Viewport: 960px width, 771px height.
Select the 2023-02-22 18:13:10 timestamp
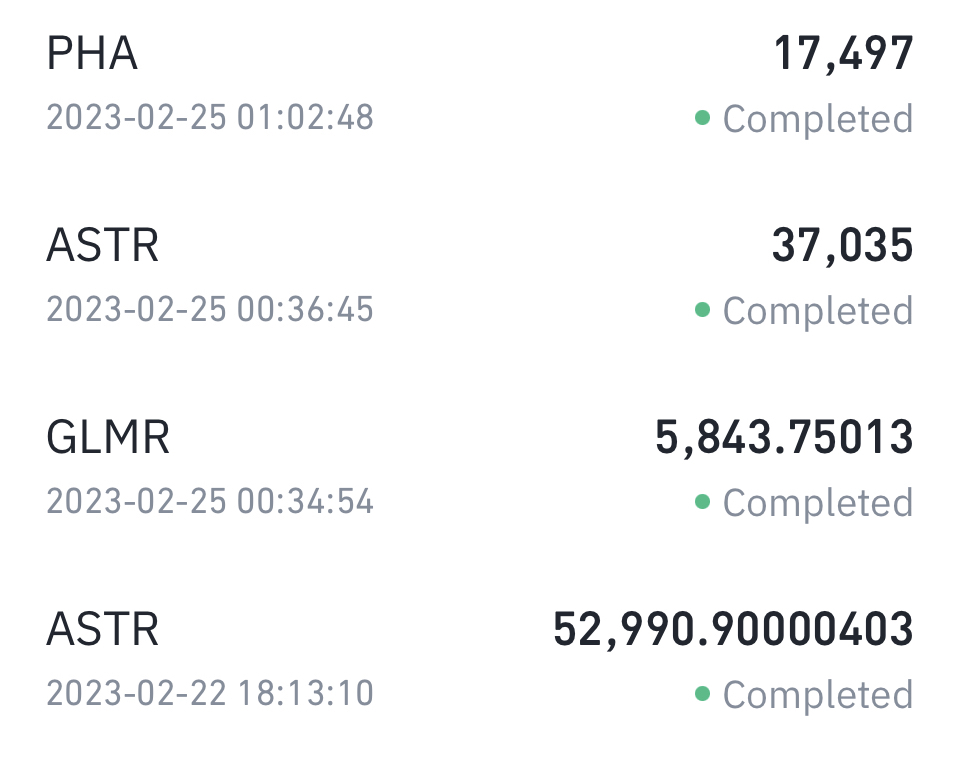(210, 693)
